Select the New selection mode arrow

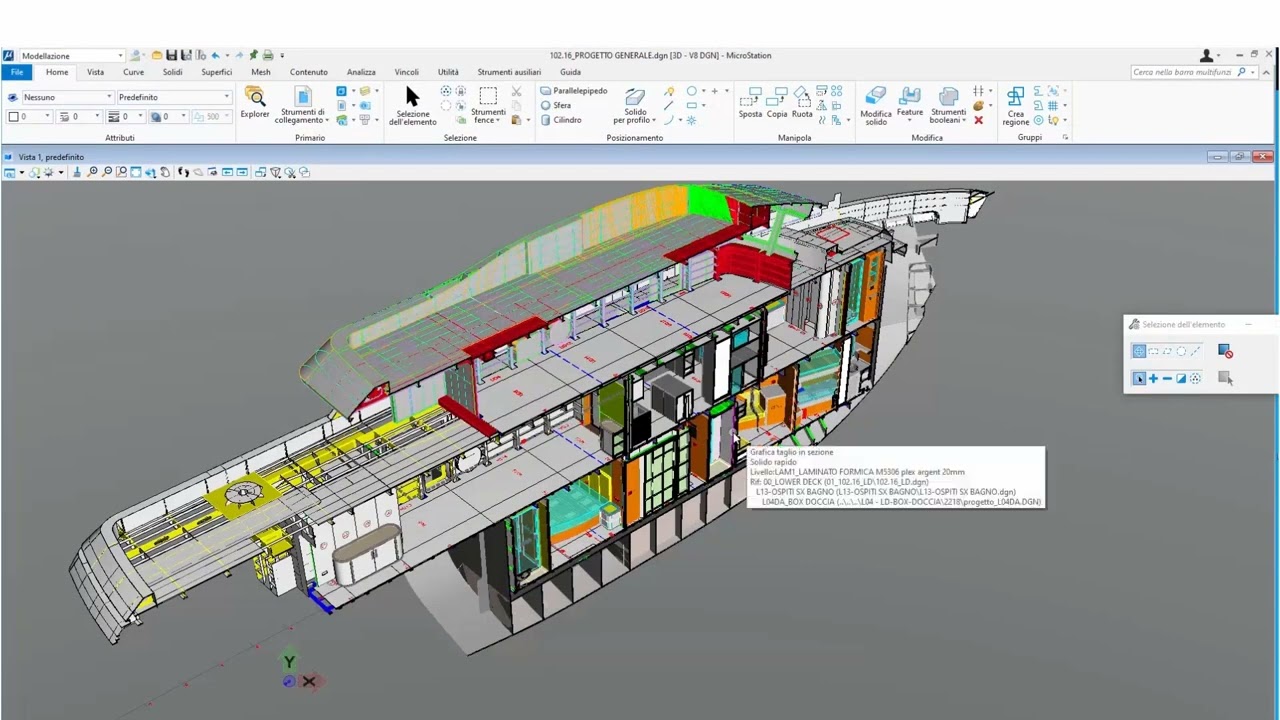click(1139, 378)
